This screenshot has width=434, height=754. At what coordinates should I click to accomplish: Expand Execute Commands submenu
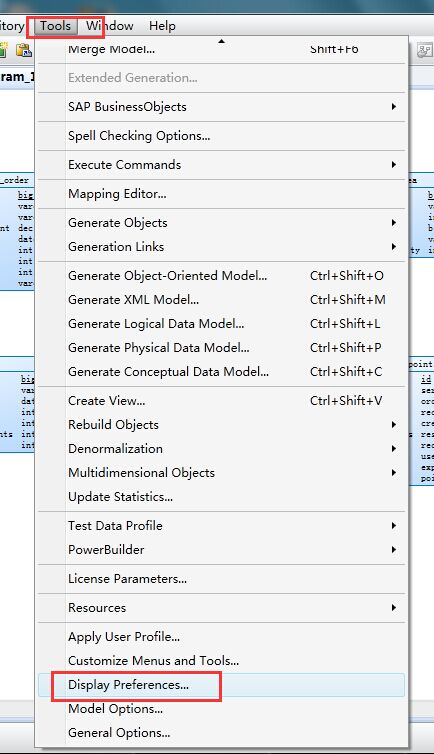click(x=221, y=164)
